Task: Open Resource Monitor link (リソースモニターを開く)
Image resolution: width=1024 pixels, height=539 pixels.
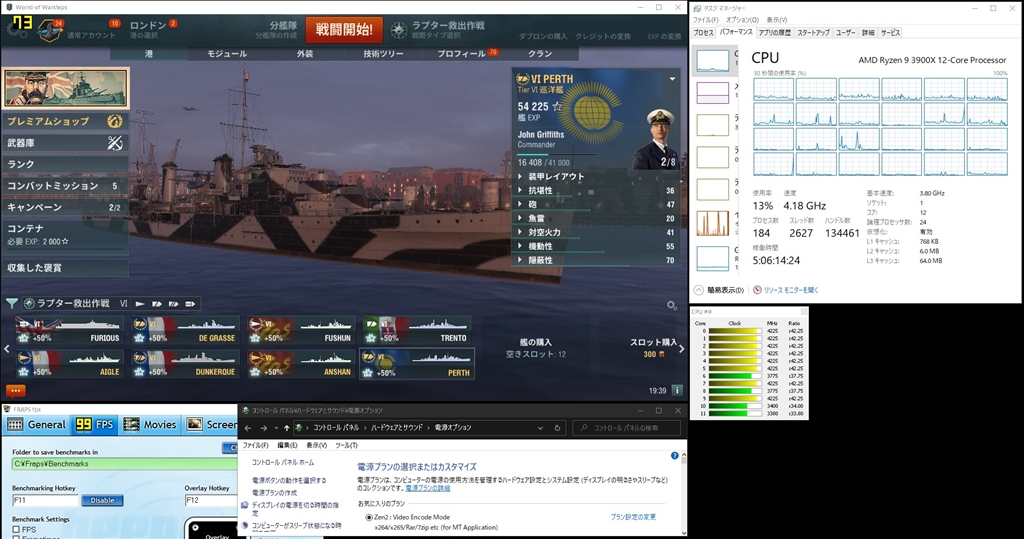Action: coord(791,289)
